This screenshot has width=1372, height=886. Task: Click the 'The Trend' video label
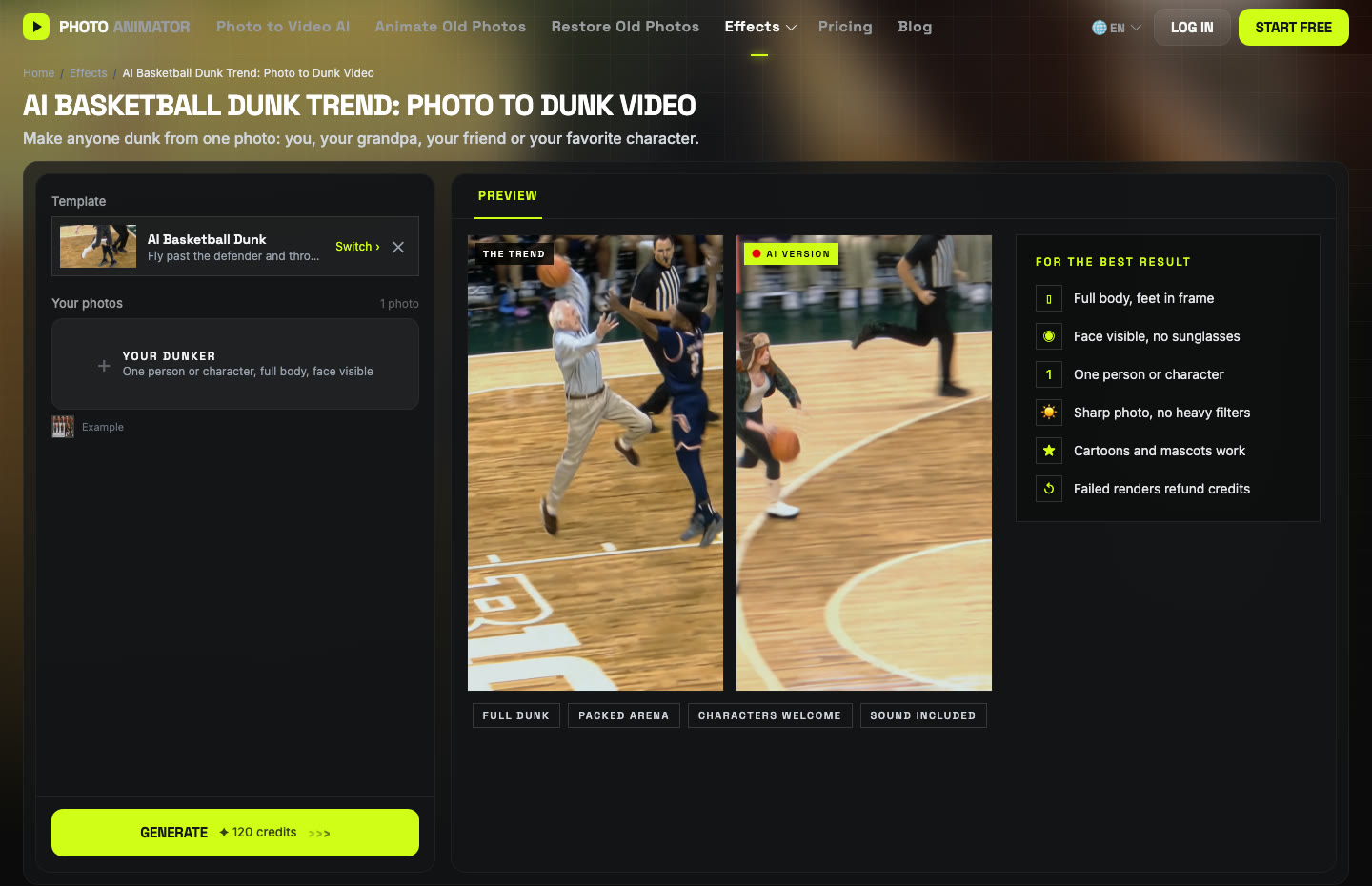(514, 254)
